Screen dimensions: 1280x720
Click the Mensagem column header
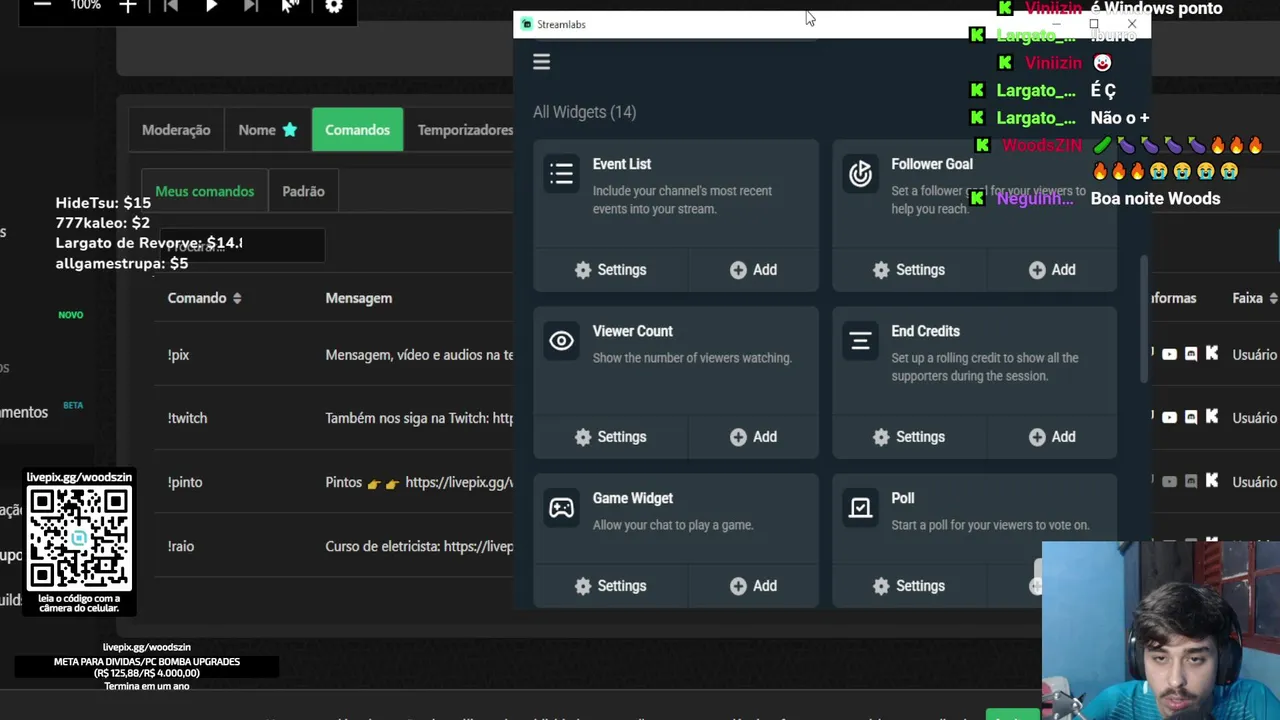click(358, 298)
